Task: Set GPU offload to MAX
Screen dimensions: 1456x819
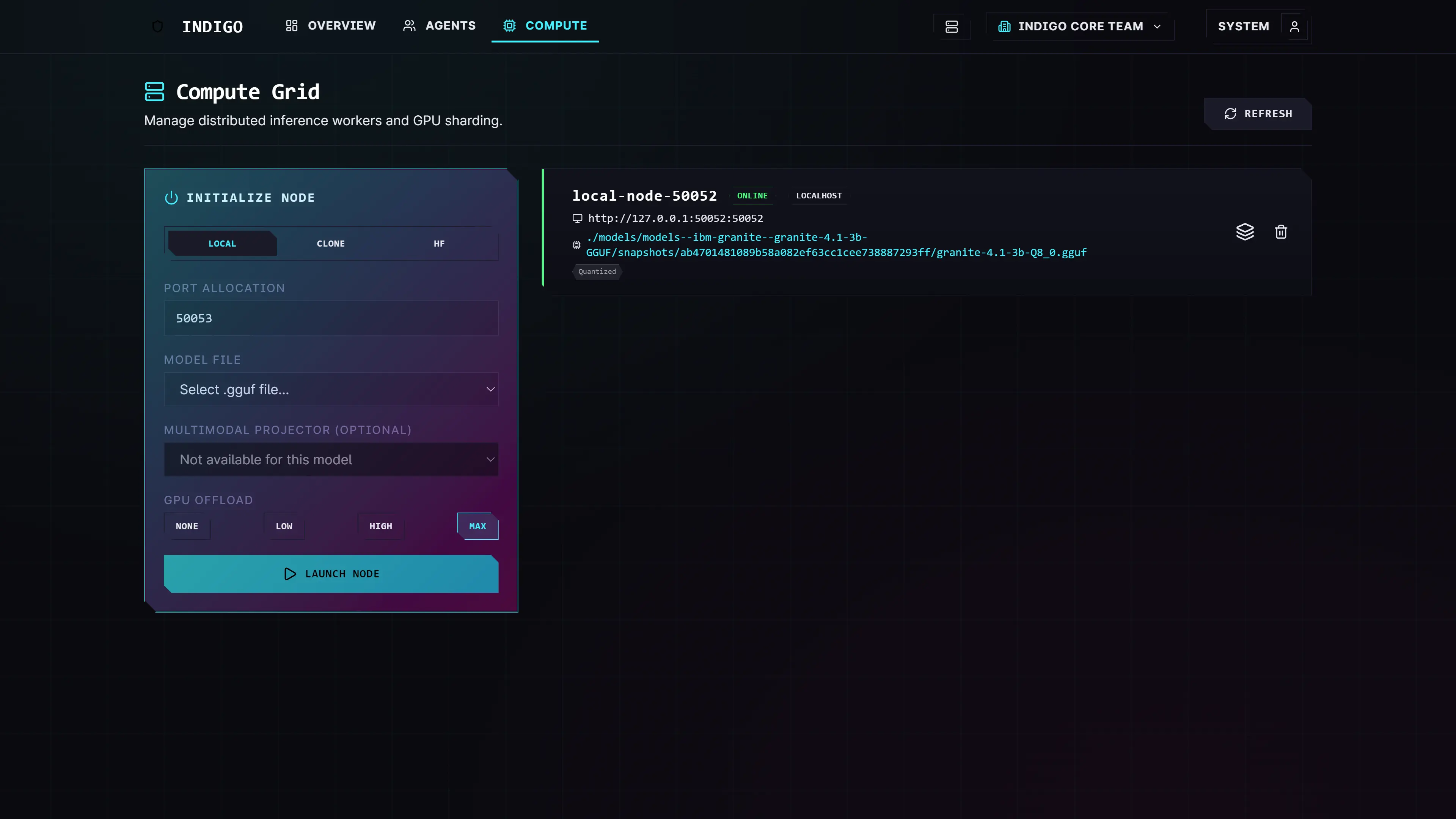Action: (477, 526)
